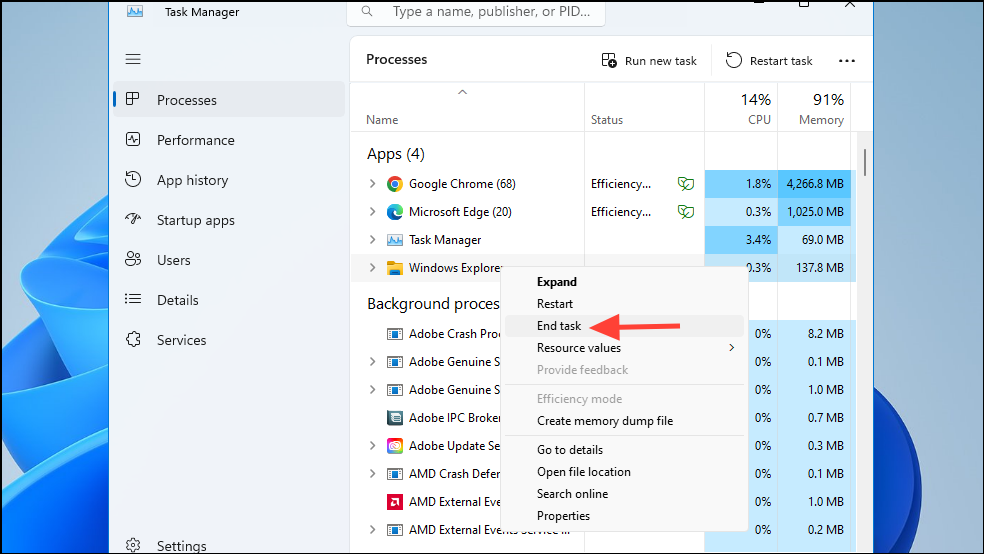Viewport: 984px width, 554px height.
Task: Expand the Google Chrome process group
Action: pos(372,184)
